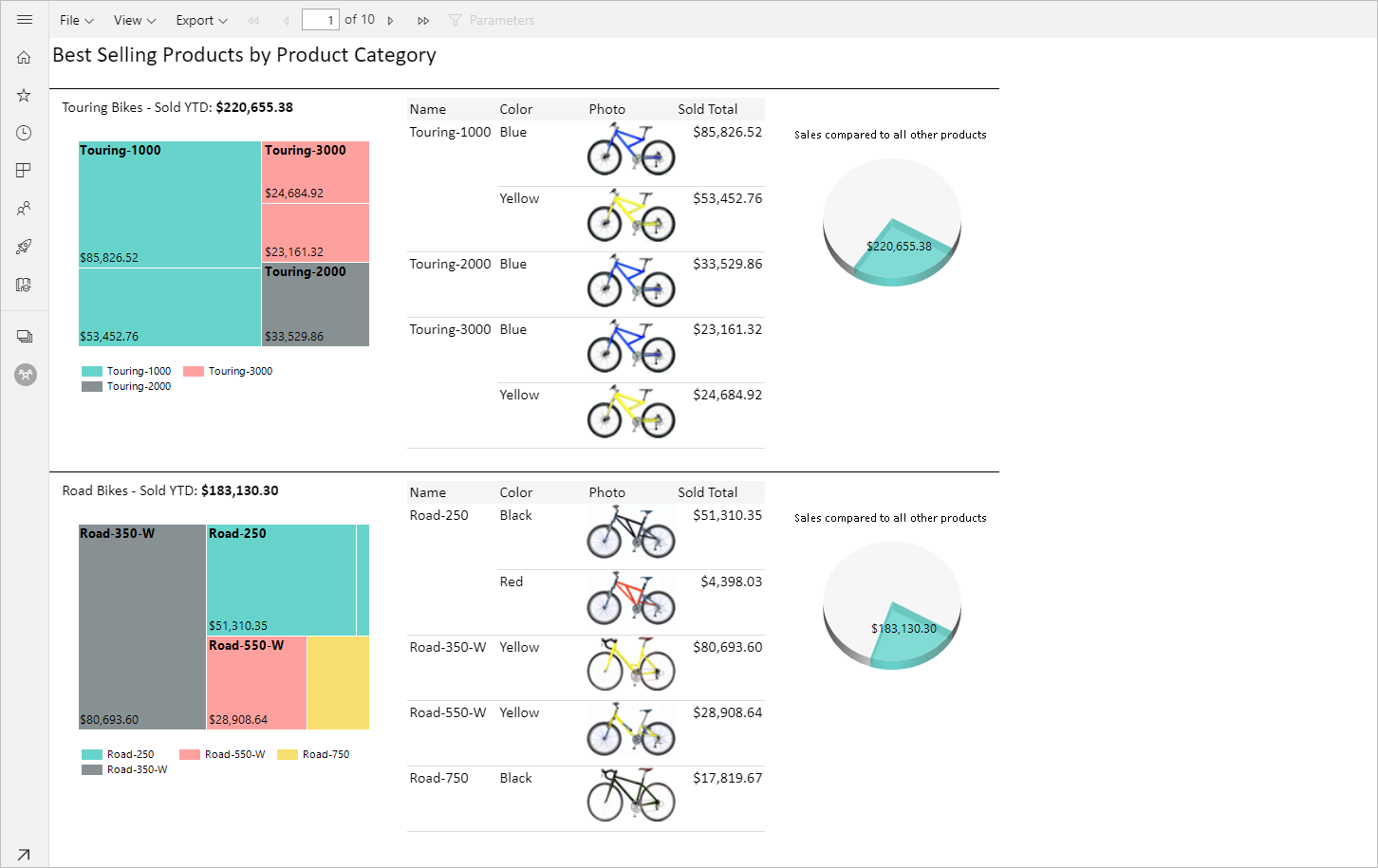
Task: Click the $17,819.67 sold total cell
Action: (x=727, y=779)
